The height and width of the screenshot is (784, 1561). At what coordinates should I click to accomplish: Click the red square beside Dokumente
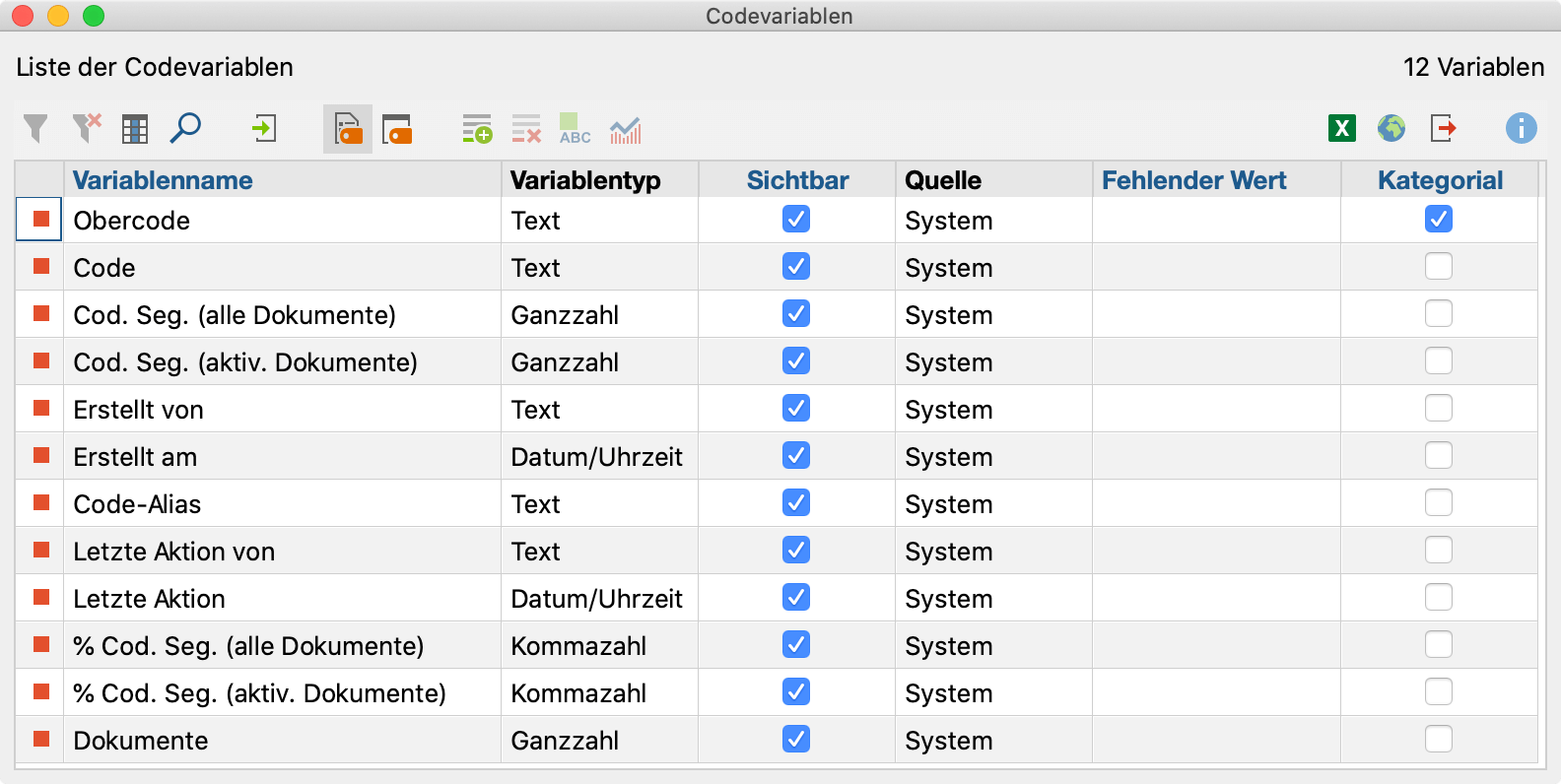[41, 739]
